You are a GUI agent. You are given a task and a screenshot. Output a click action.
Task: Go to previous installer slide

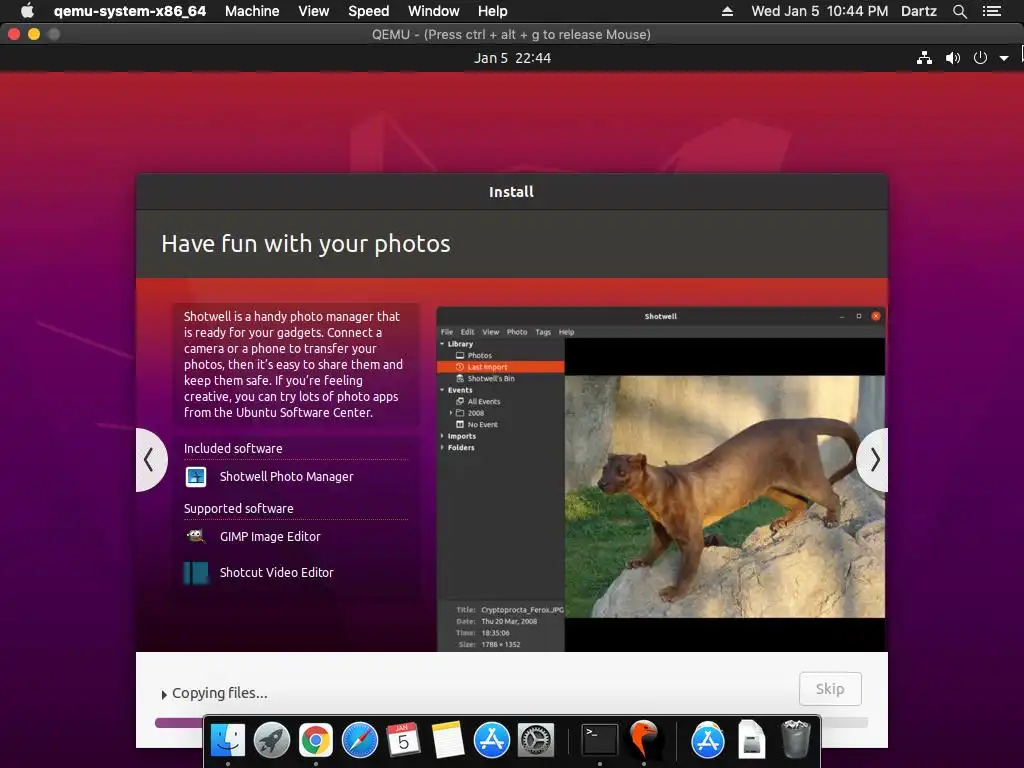[x=150, y=460]
